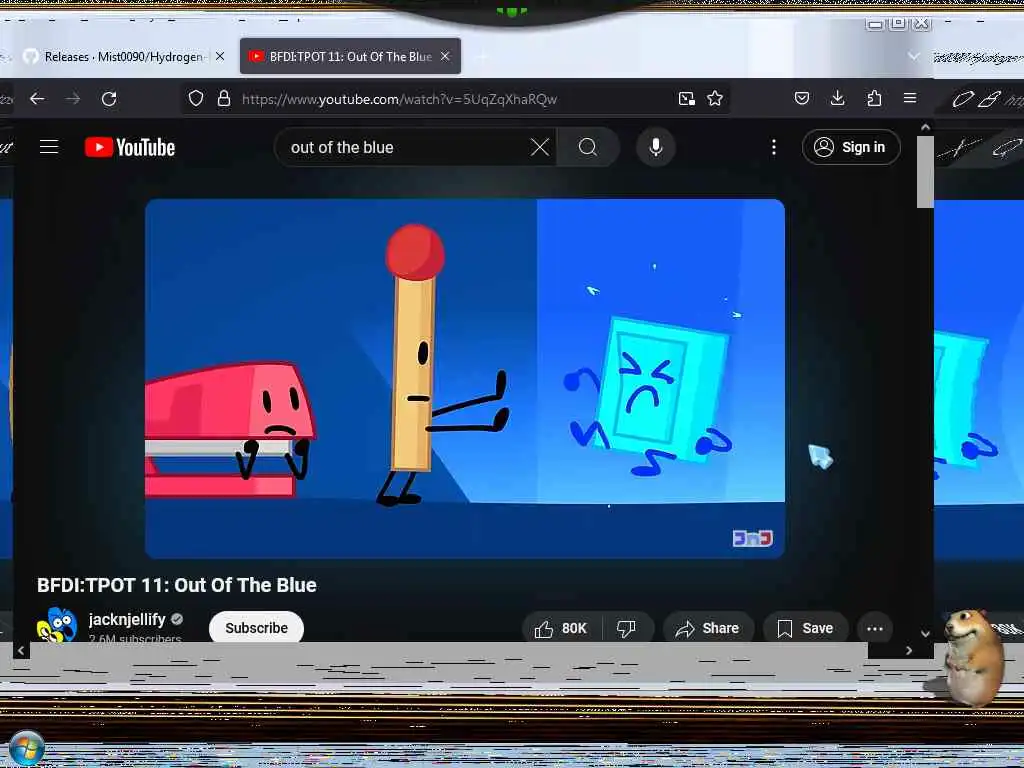Select the BFDI:TPOT 11: Out Of The Blue tab
The height and width of the screenshot is (768, 1024).
[350, 57]
